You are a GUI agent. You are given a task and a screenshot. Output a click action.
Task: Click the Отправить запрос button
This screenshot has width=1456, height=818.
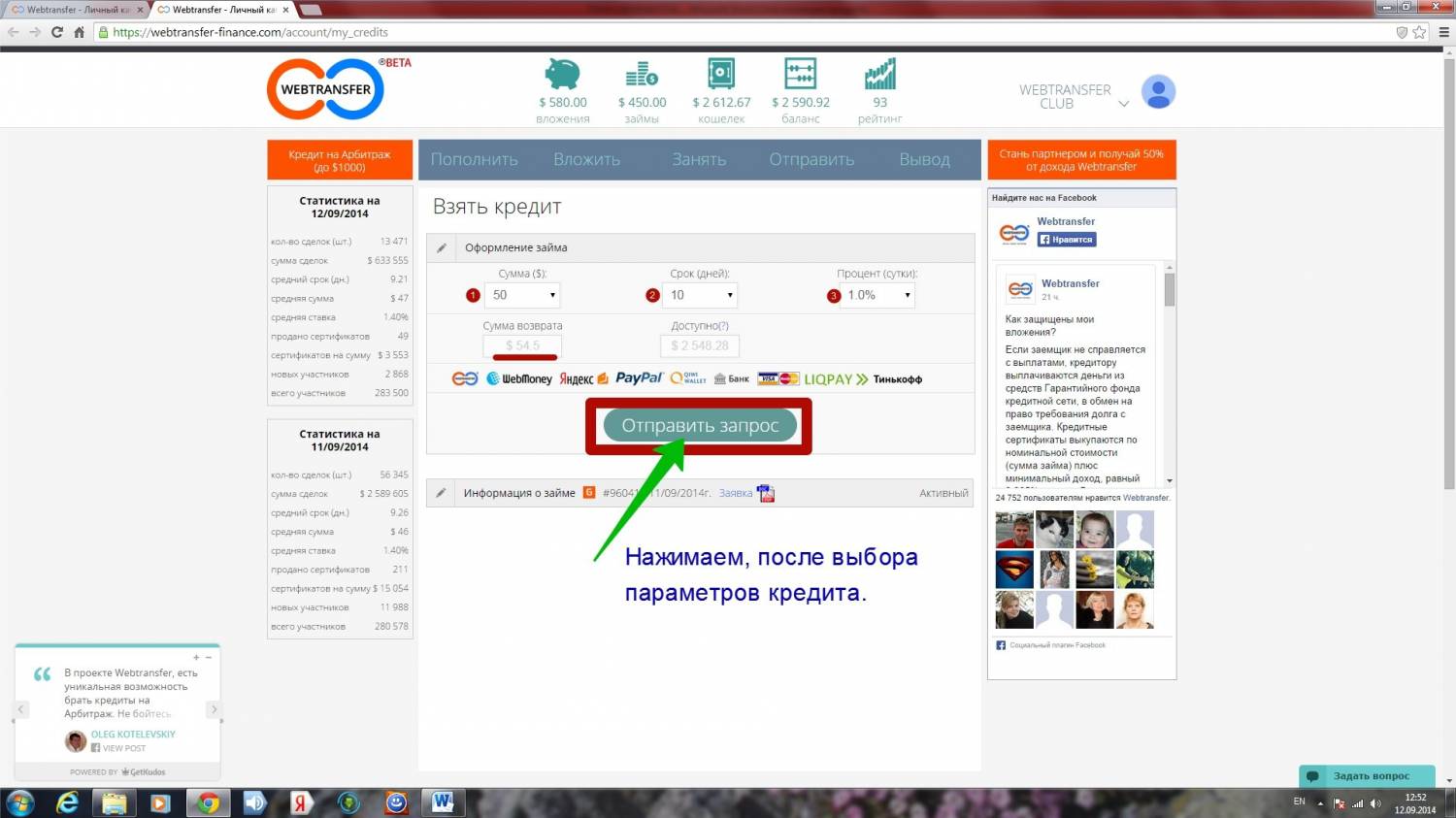700,425
